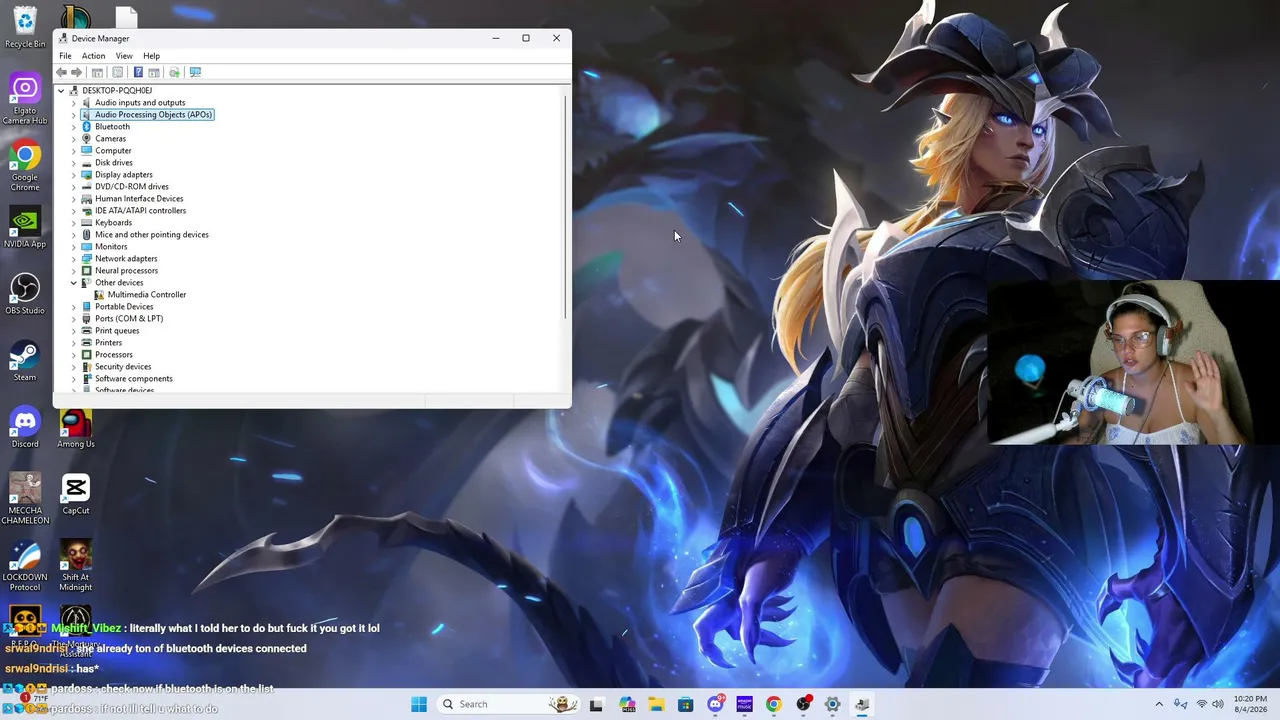The image size is (1280, 720).
Task: Click the Forward arrow in Device Manager toolbar
Action: 76,72
